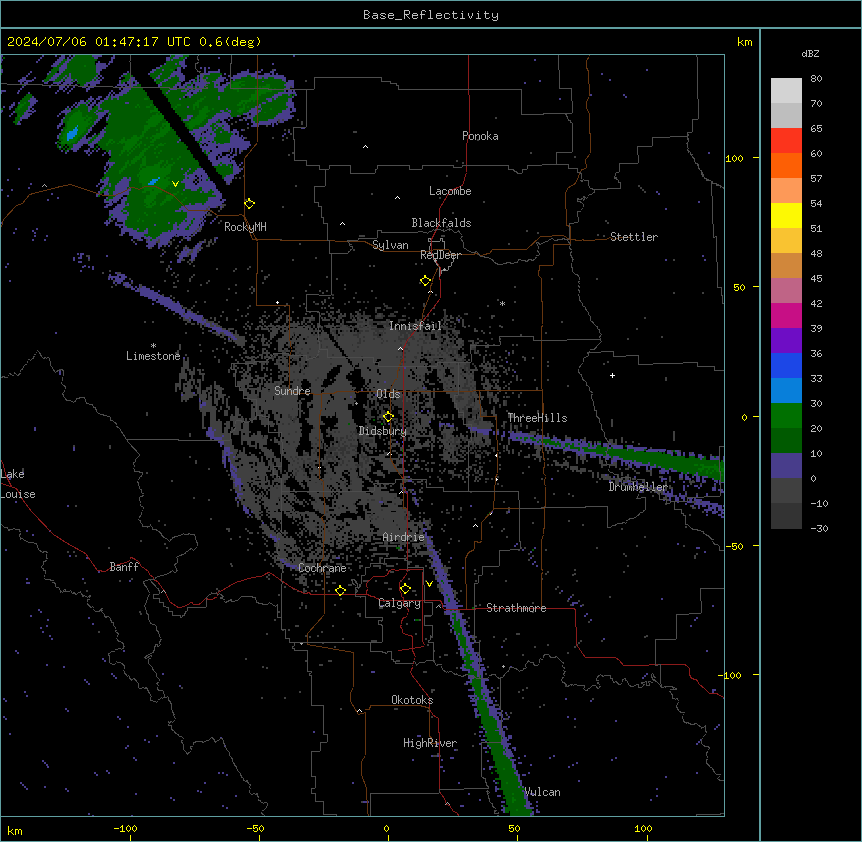The image size is (862, 842).
Task: Select the HighRiver label
Action: [430, 743]
